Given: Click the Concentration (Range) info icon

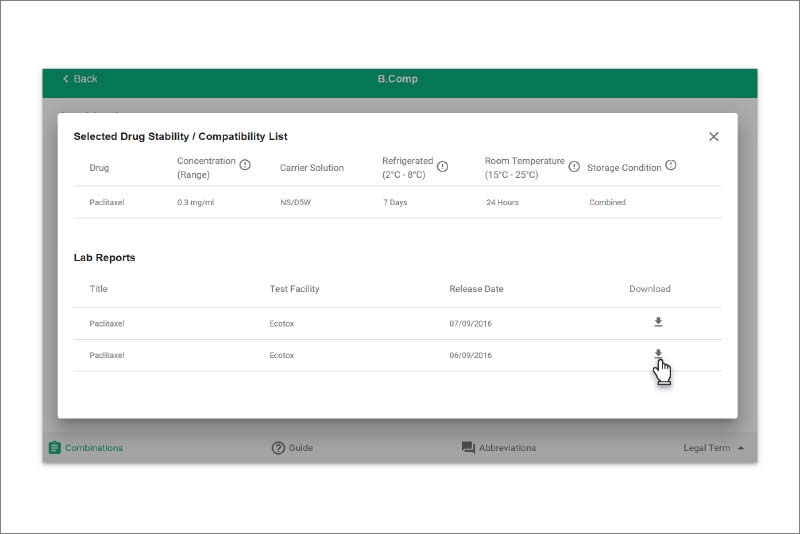Looking at the screenshot, I should tap(245, 165).
